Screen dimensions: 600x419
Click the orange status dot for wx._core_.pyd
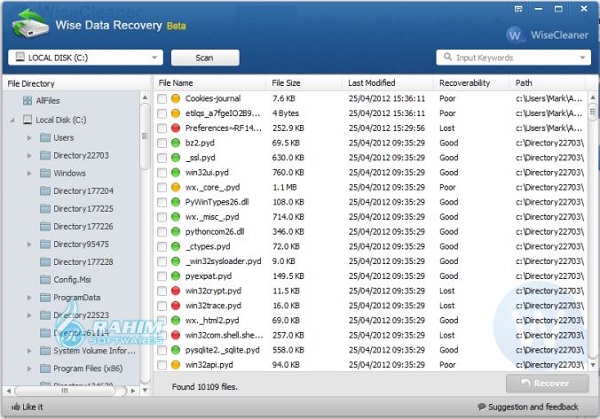[x=175, y=187]
